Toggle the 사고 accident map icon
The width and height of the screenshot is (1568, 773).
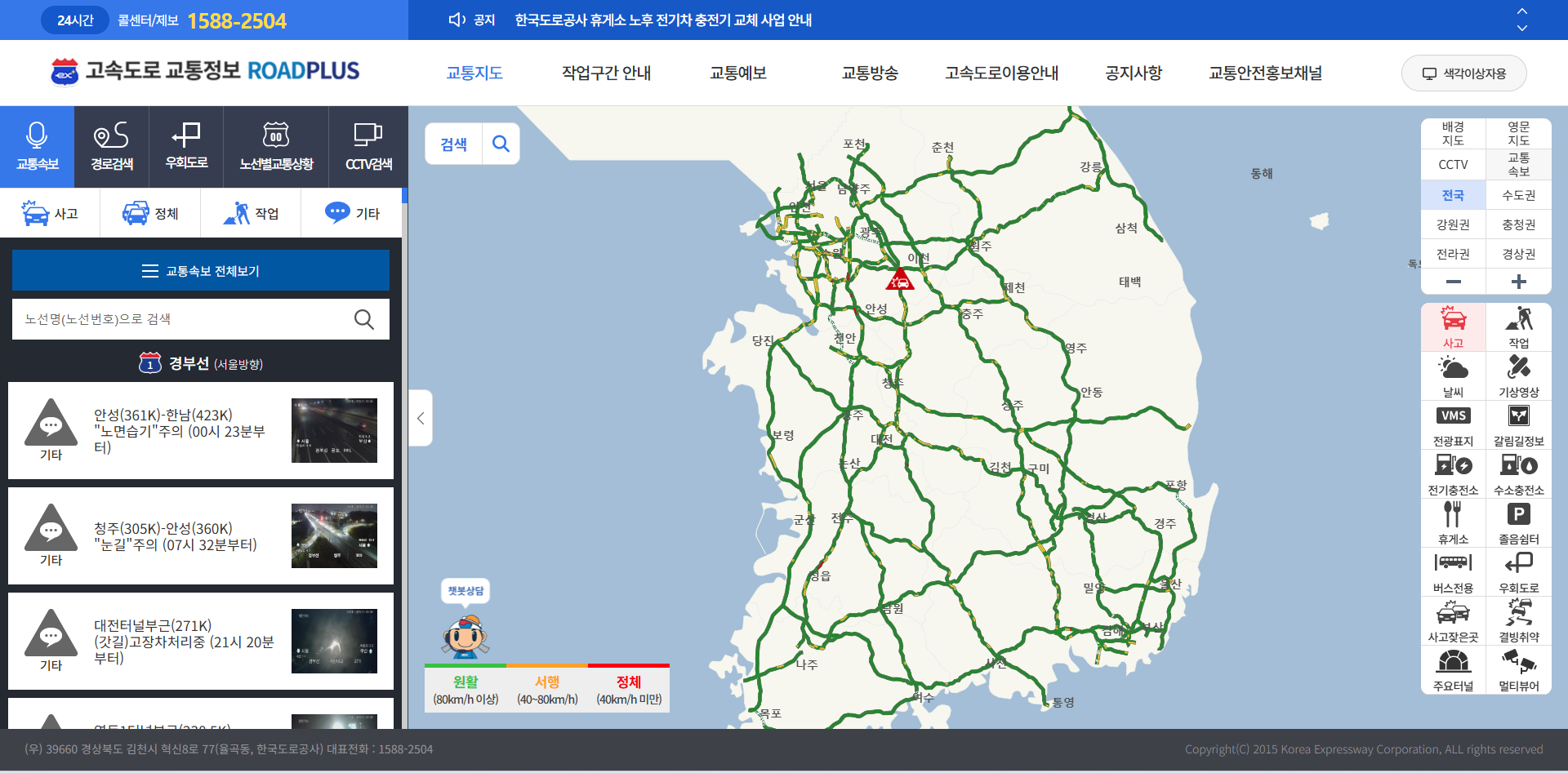tap(1453, 327)
